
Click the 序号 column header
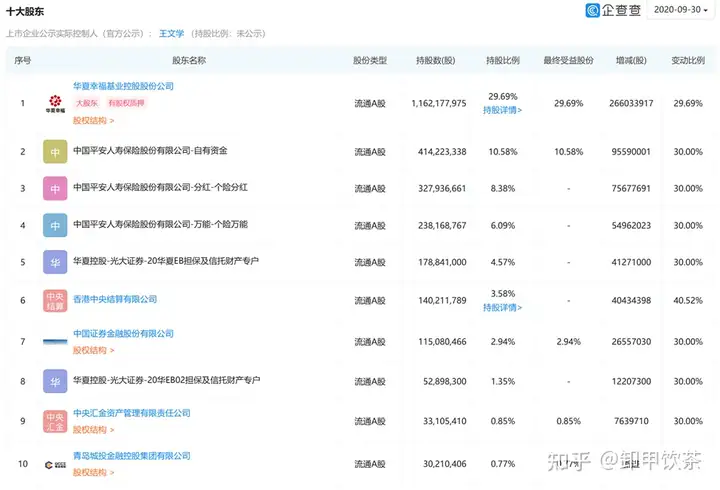[x=22, y=60]
